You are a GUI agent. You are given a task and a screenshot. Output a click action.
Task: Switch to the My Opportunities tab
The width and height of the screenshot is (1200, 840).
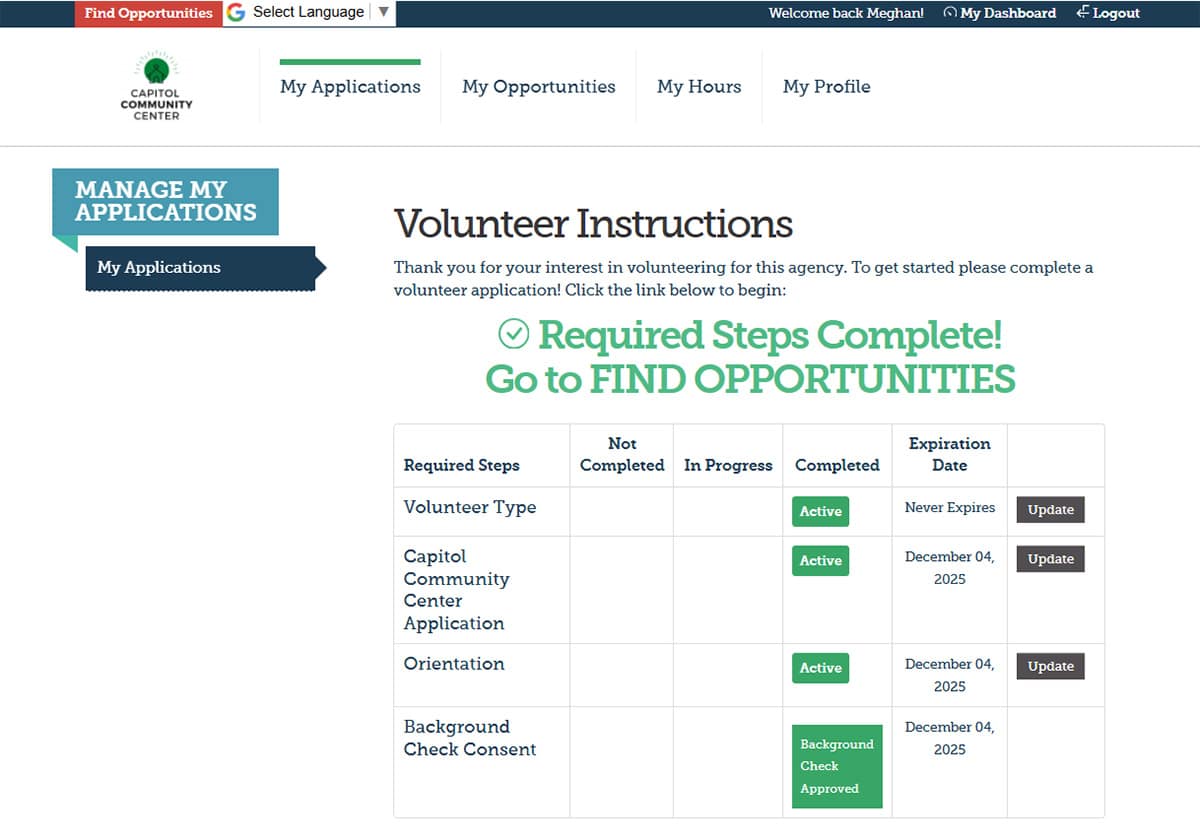point(538,87)
